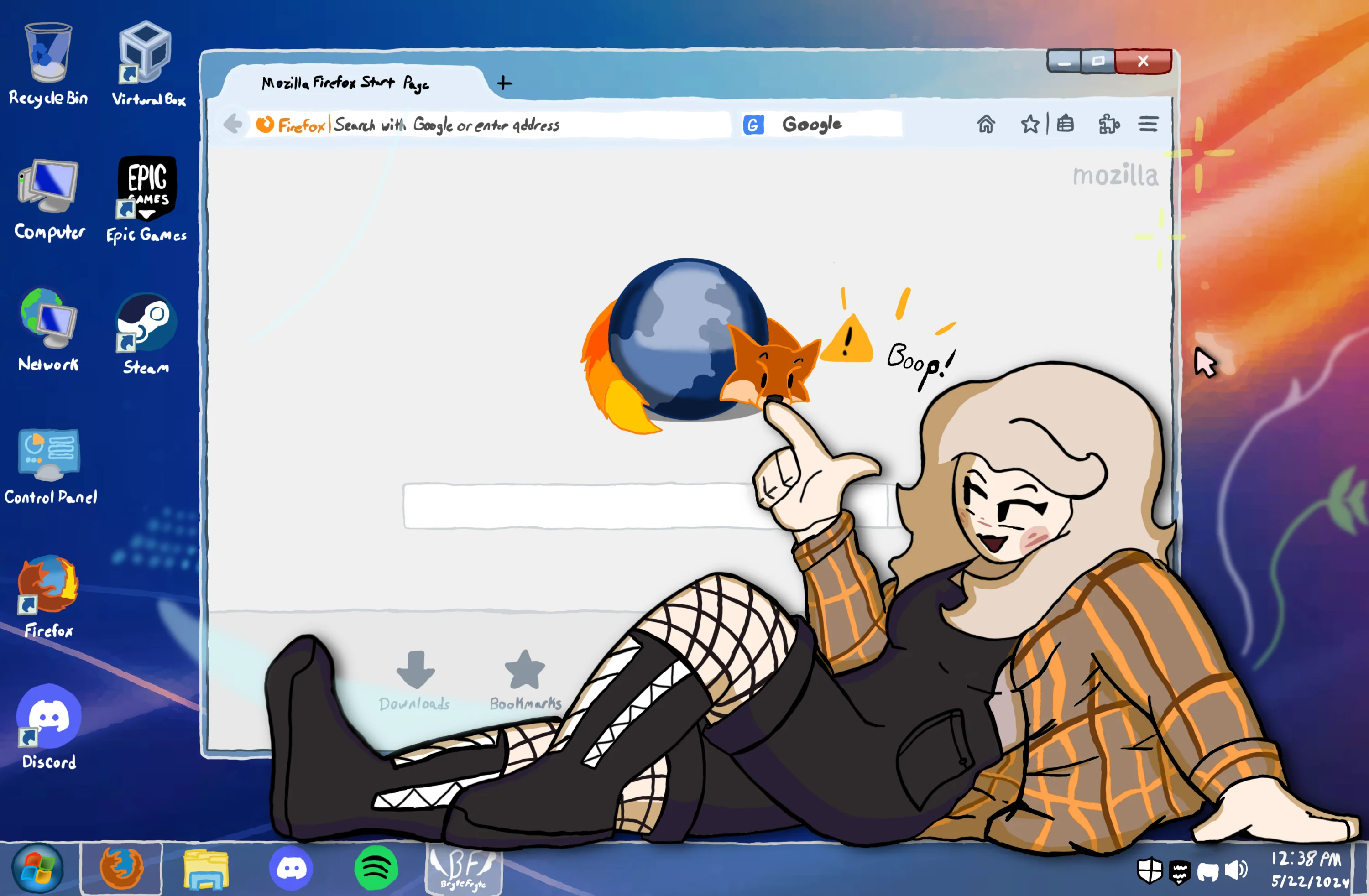
Task: Open the 12:38 PM taskbar clock
Action: 1310,871
